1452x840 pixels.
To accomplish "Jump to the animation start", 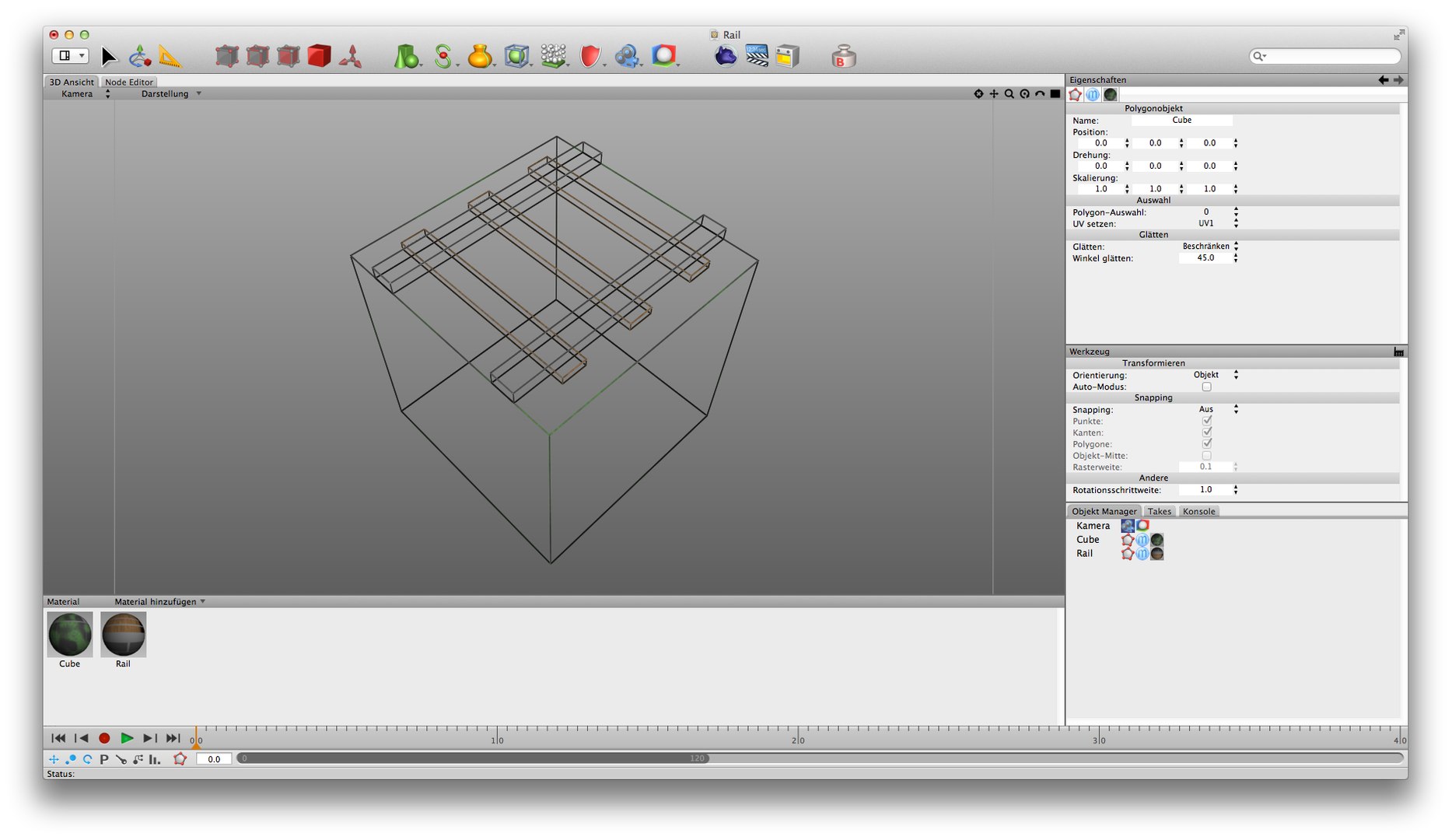I will pyautogui.click(x=58, y=738).
